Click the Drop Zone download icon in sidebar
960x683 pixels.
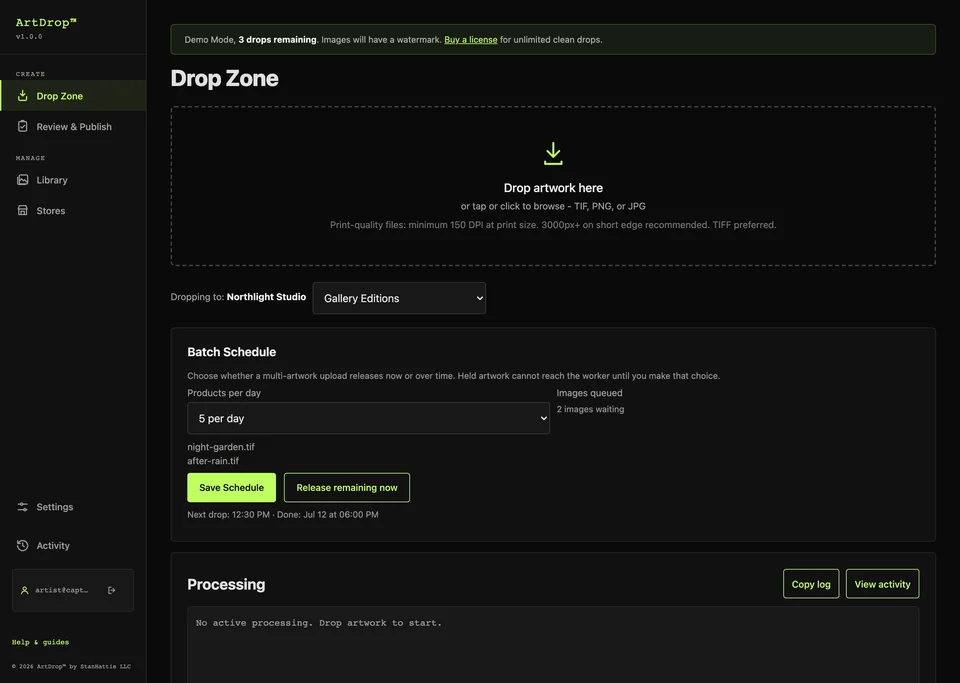[23, 95]
